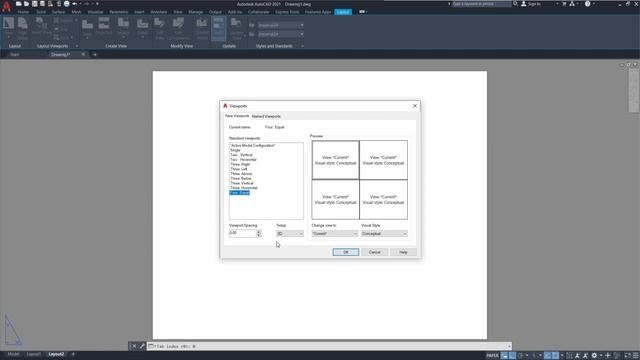Screen dimensions: 640x360
Task: Select Three: Right viewport configuration
Action: pos(240,164)
